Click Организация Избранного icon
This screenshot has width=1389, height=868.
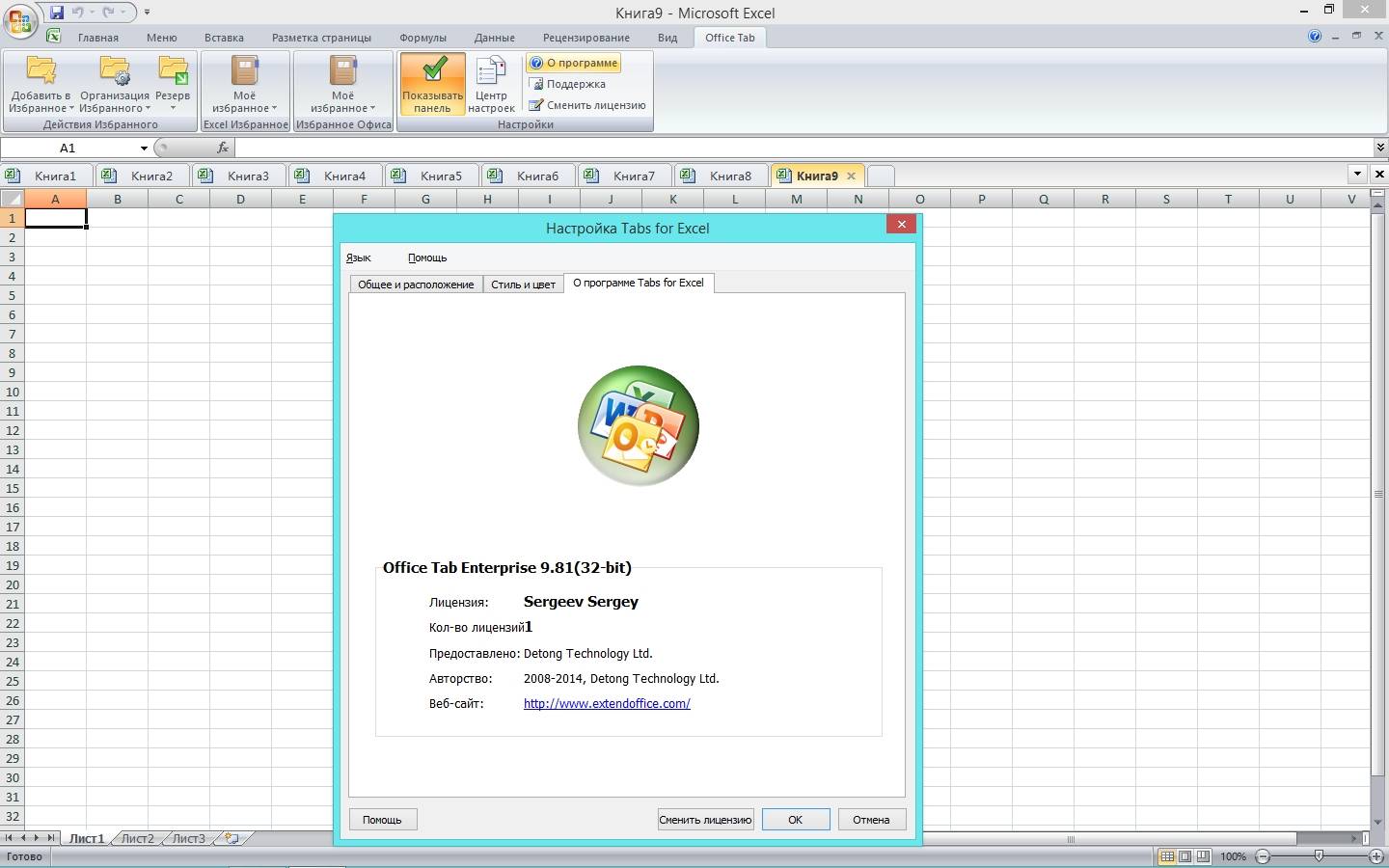point(115,83)
